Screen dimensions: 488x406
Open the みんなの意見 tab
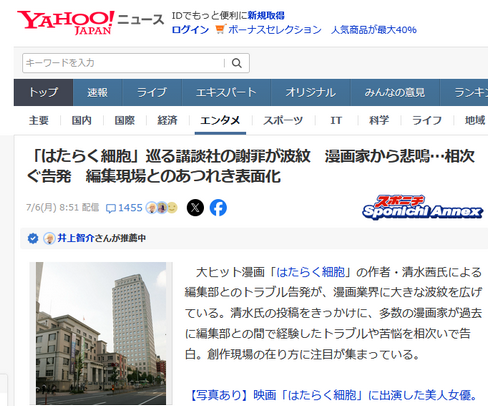click(395, 92)
